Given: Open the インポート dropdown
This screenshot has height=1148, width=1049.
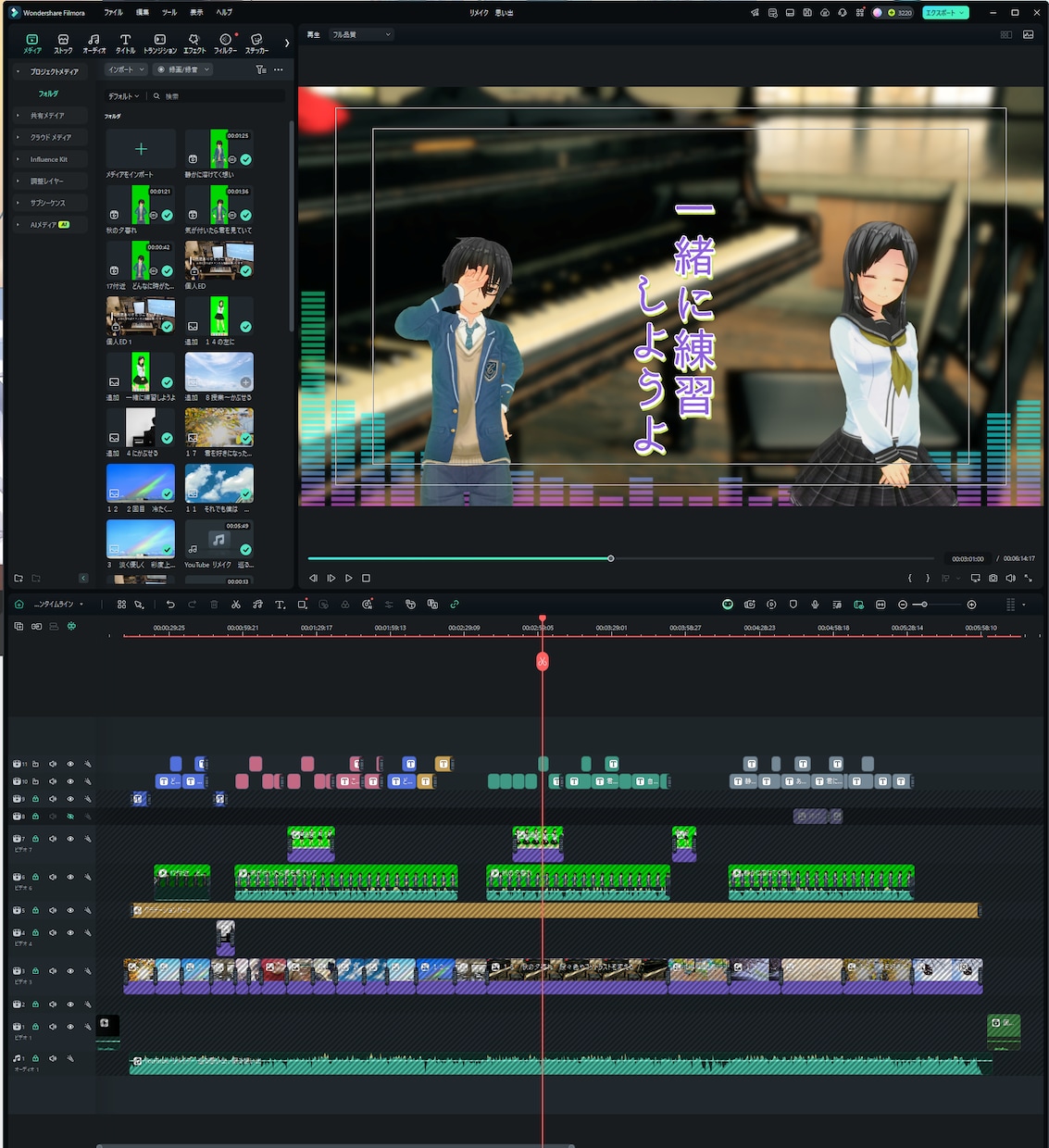Looking at the screenshot, I should (x=126, y=69).
